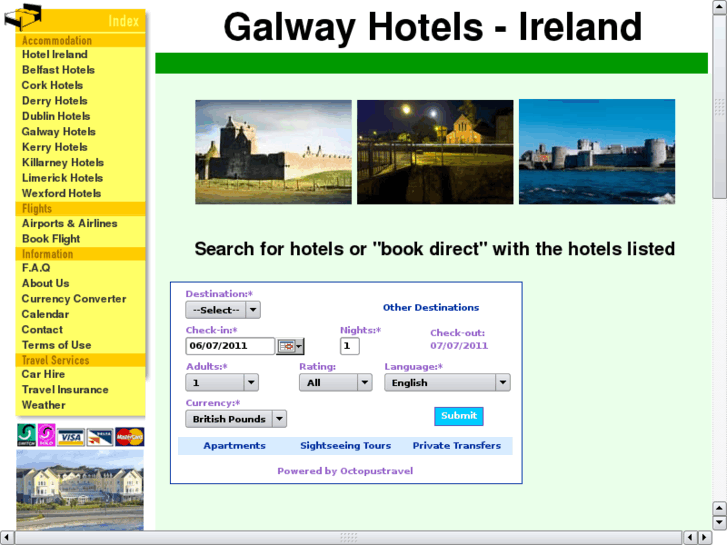The image size is (727, 545).
Task: Click into the Check-in date field
Action: [230, 346]
